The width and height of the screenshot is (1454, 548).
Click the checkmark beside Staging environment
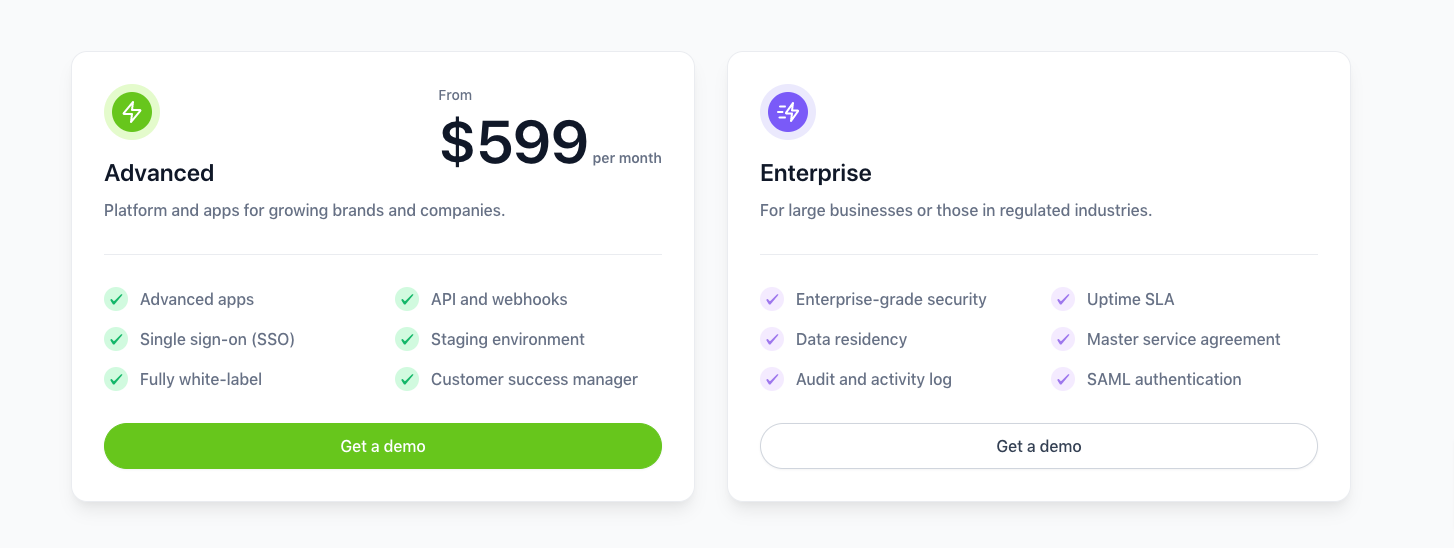[407, 339]
